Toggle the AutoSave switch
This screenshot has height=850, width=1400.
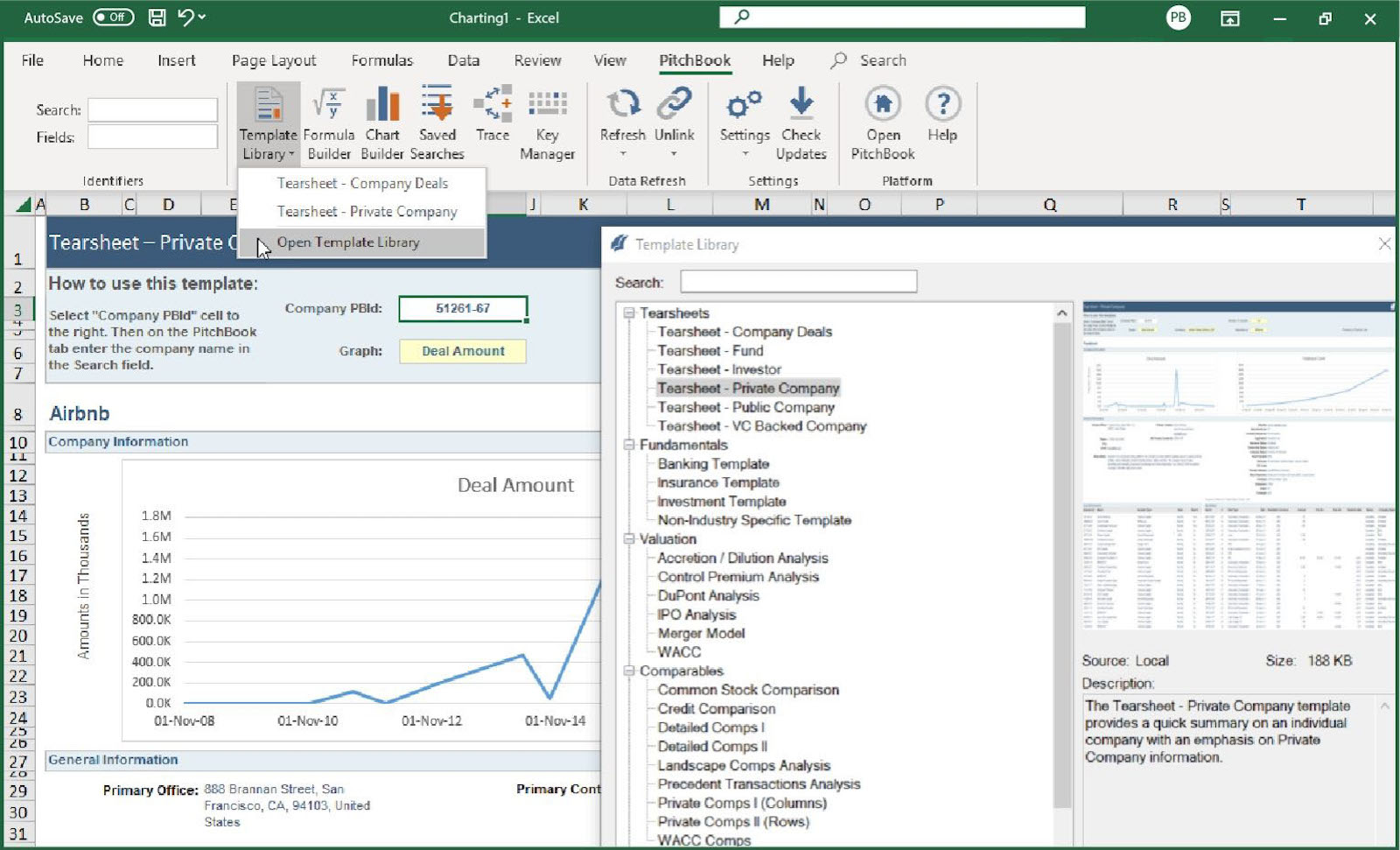click(113, 18)
